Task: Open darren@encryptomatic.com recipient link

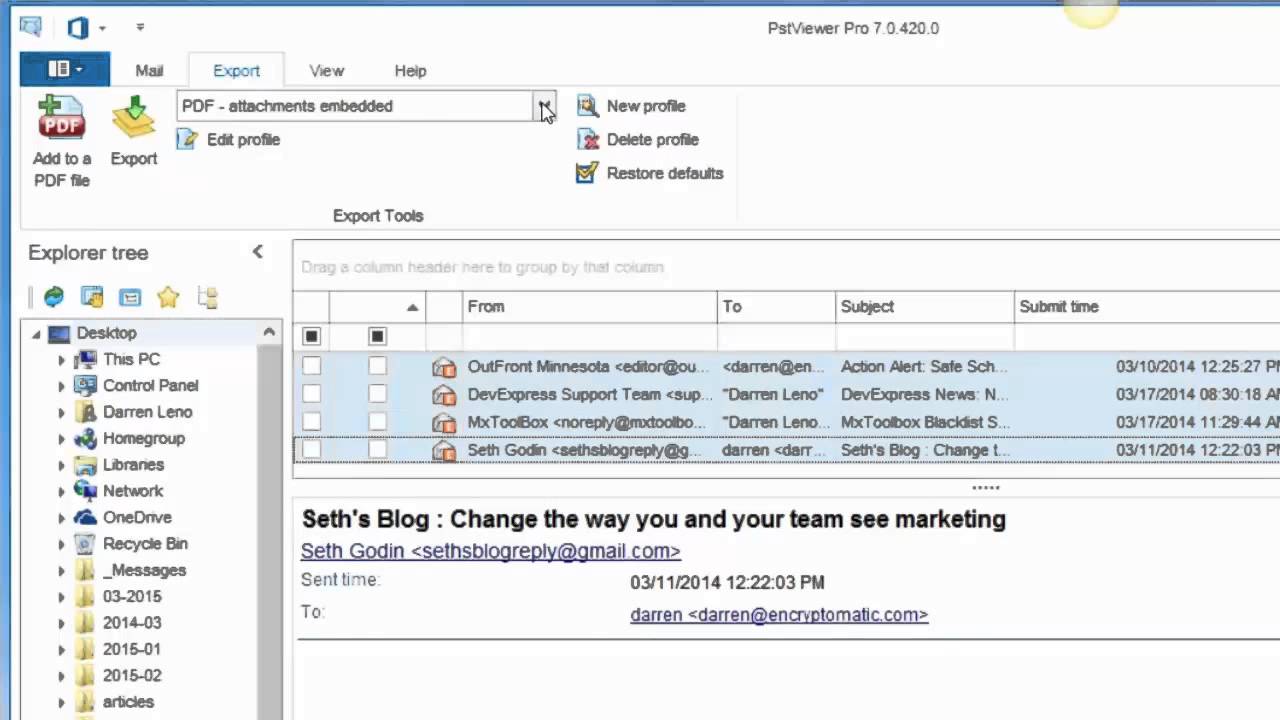Action: coord(779,615)
